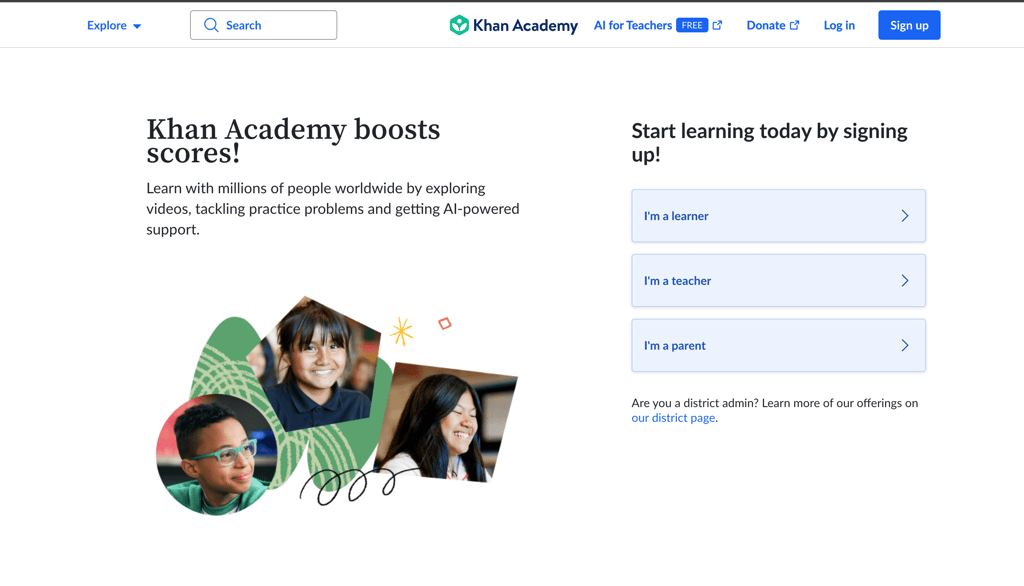Select the Khan Academy leaf logo

(459, 24)
